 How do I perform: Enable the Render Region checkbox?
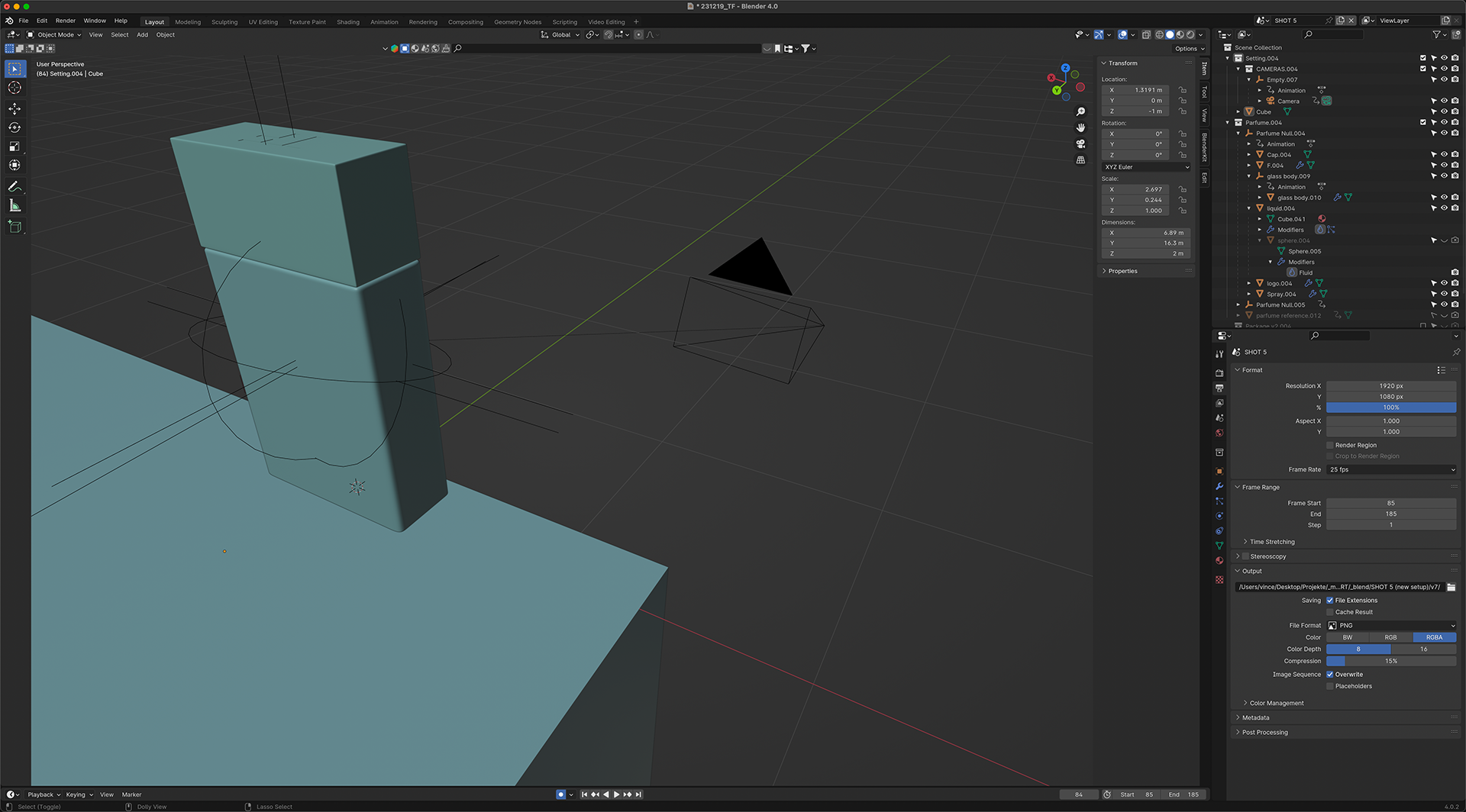point(1330,445)
